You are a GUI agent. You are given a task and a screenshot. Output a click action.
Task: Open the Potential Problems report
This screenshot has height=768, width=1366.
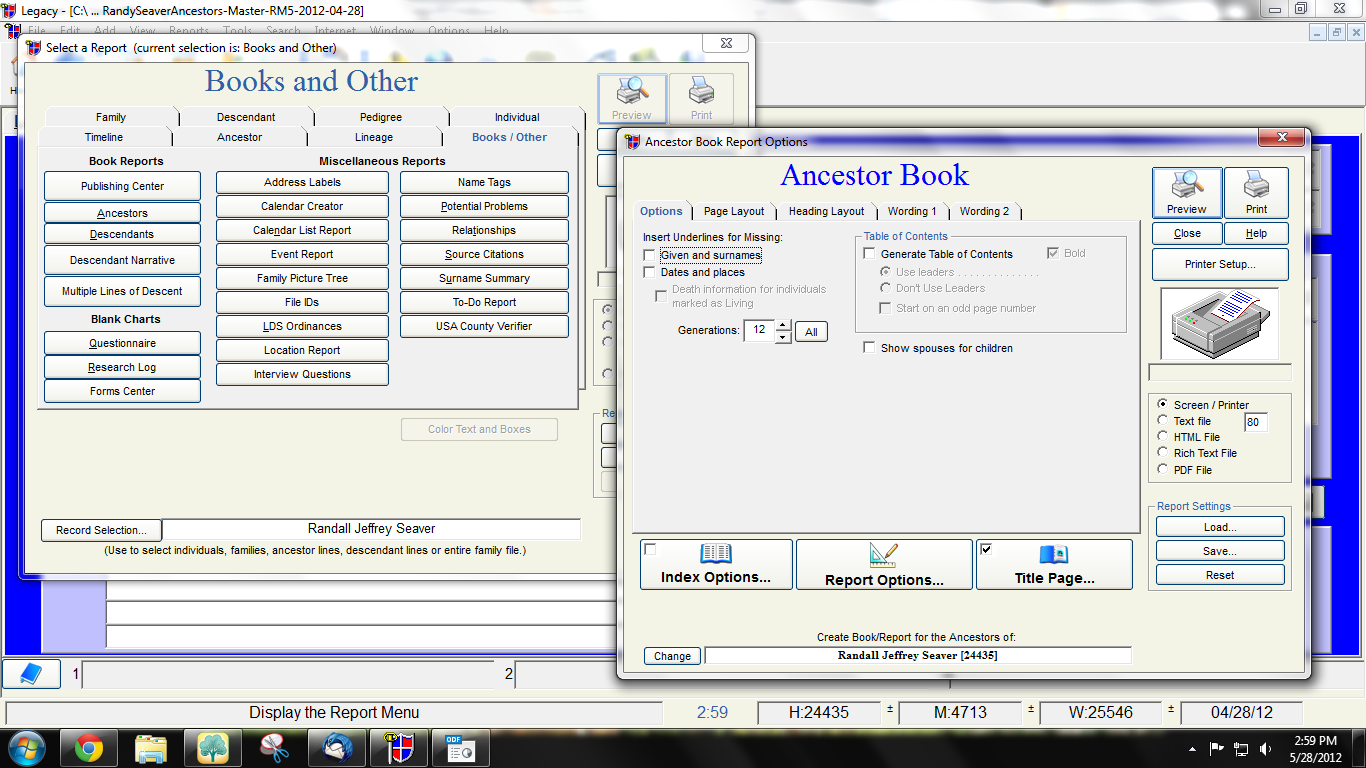coord(484,206)
